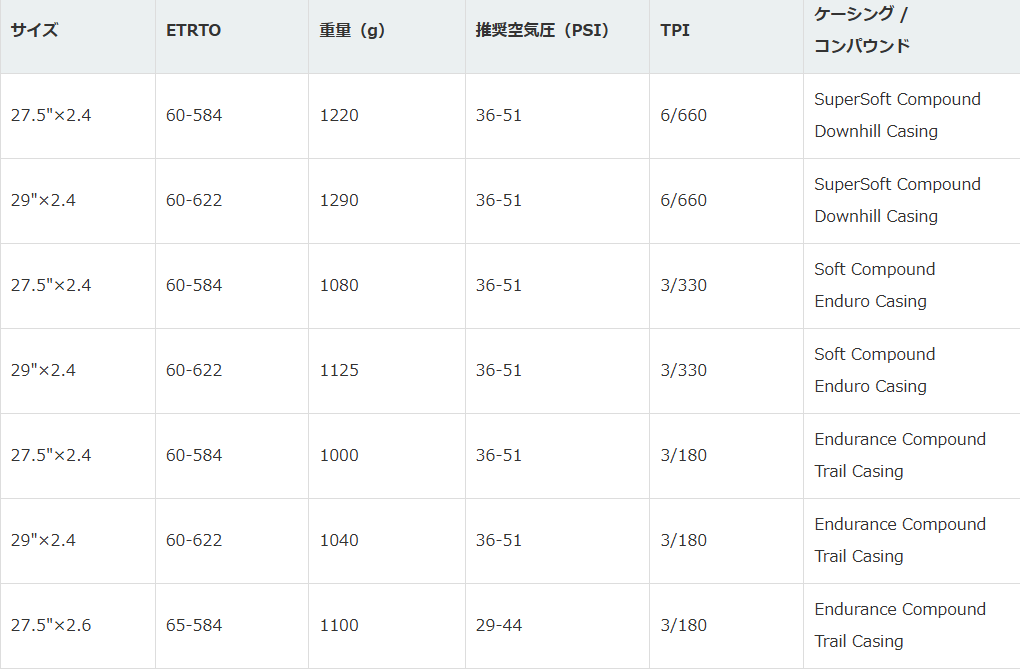The image size is (1020, 669).
Task: Select the 1000 weight cell
Action: click(339, 455)
